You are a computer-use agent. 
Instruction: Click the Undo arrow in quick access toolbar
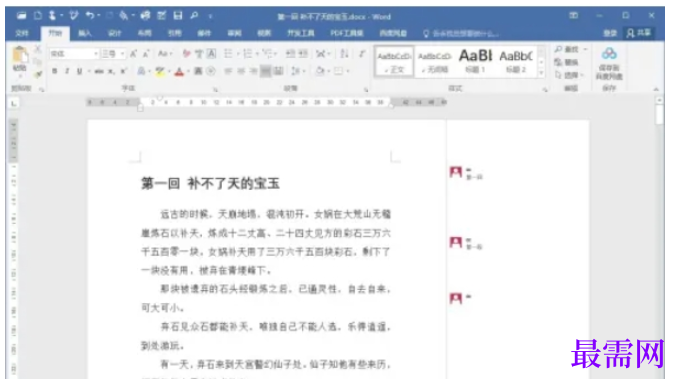(90, 16)
